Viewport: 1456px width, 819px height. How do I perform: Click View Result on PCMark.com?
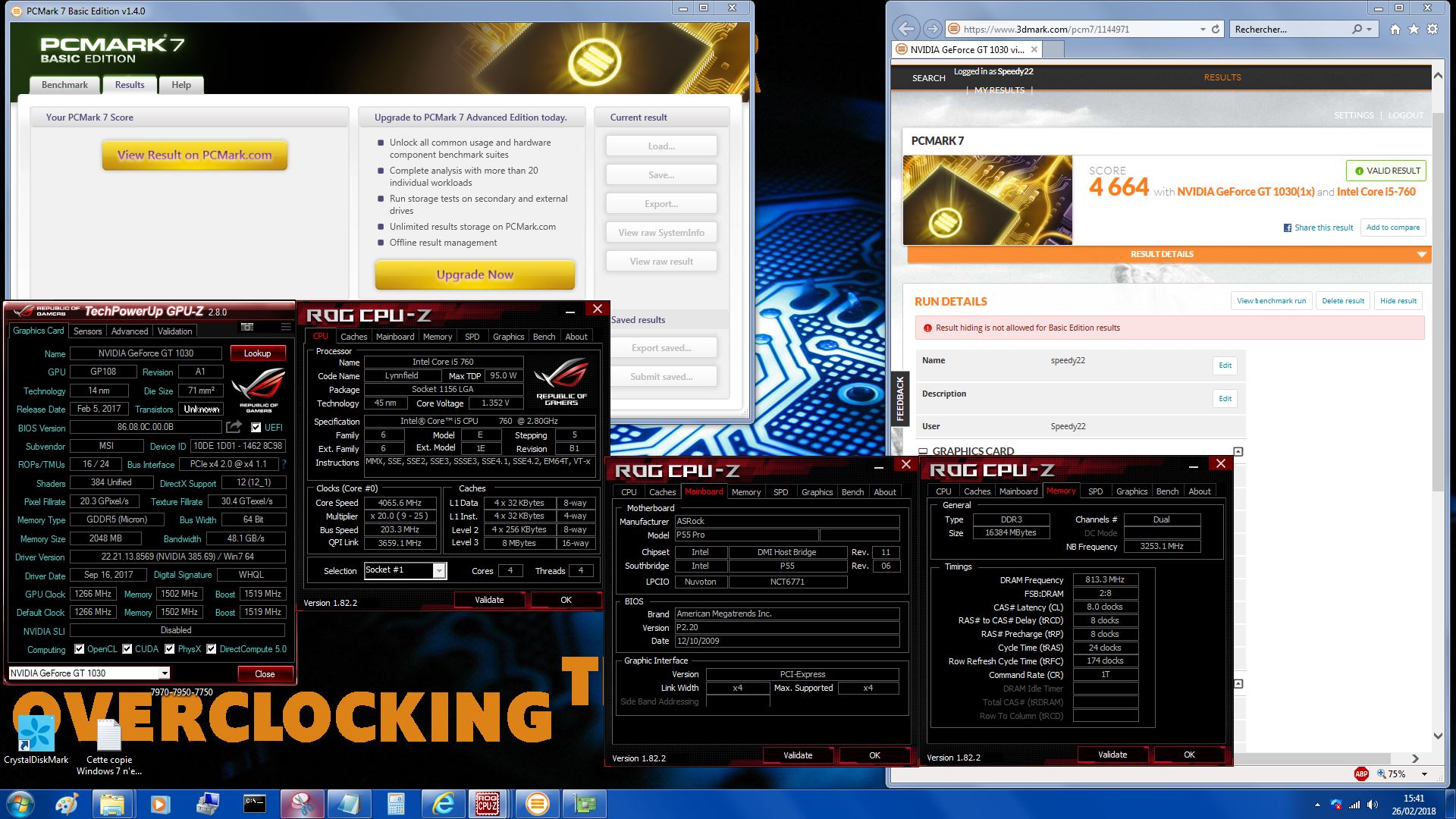click(195, 155)
